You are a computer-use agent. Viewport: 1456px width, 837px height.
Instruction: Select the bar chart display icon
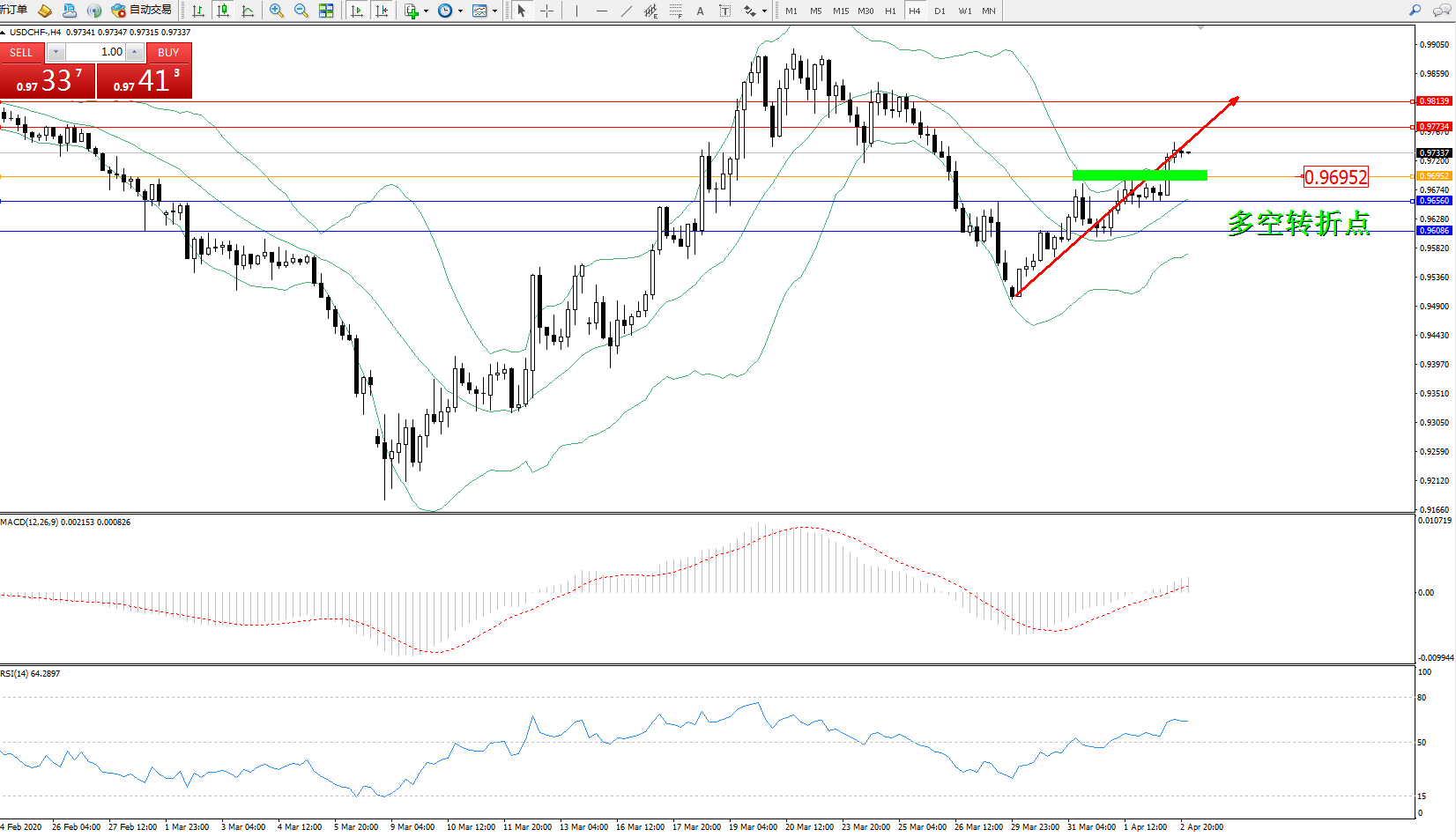click(x=198, y=11)
